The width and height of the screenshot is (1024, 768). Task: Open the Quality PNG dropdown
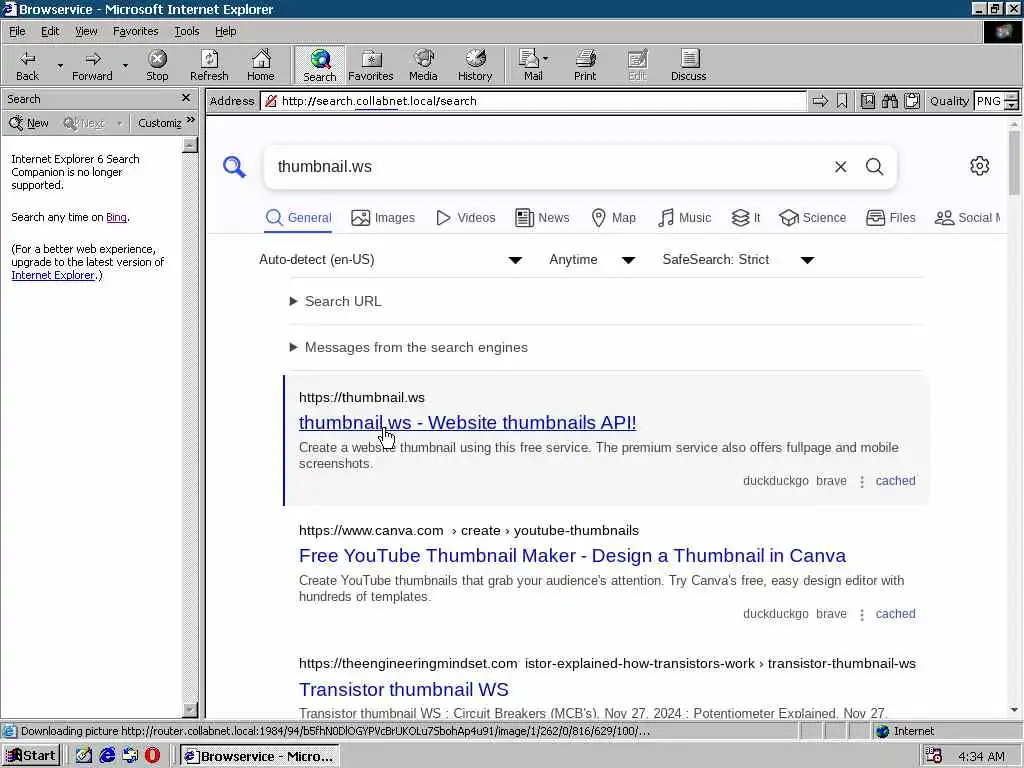click(x=1011, y=101)
